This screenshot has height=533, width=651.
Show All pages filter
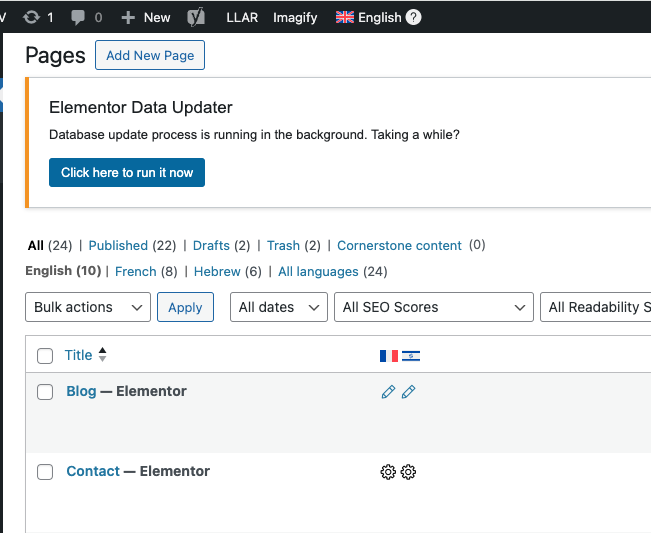click(x=36, y=245)
